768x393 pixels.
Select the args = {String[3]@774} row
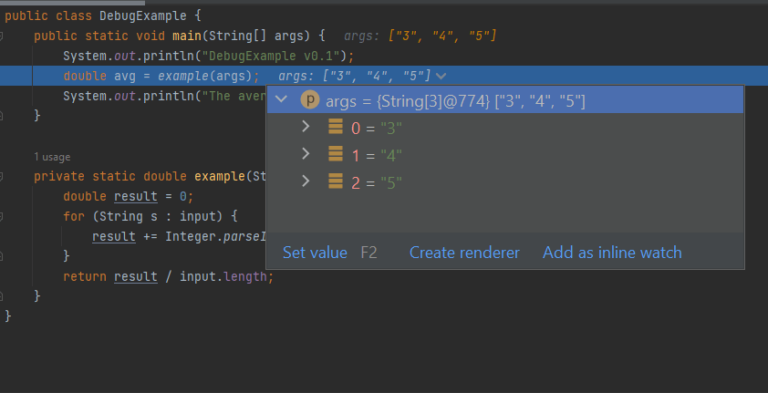pos(505,100)
